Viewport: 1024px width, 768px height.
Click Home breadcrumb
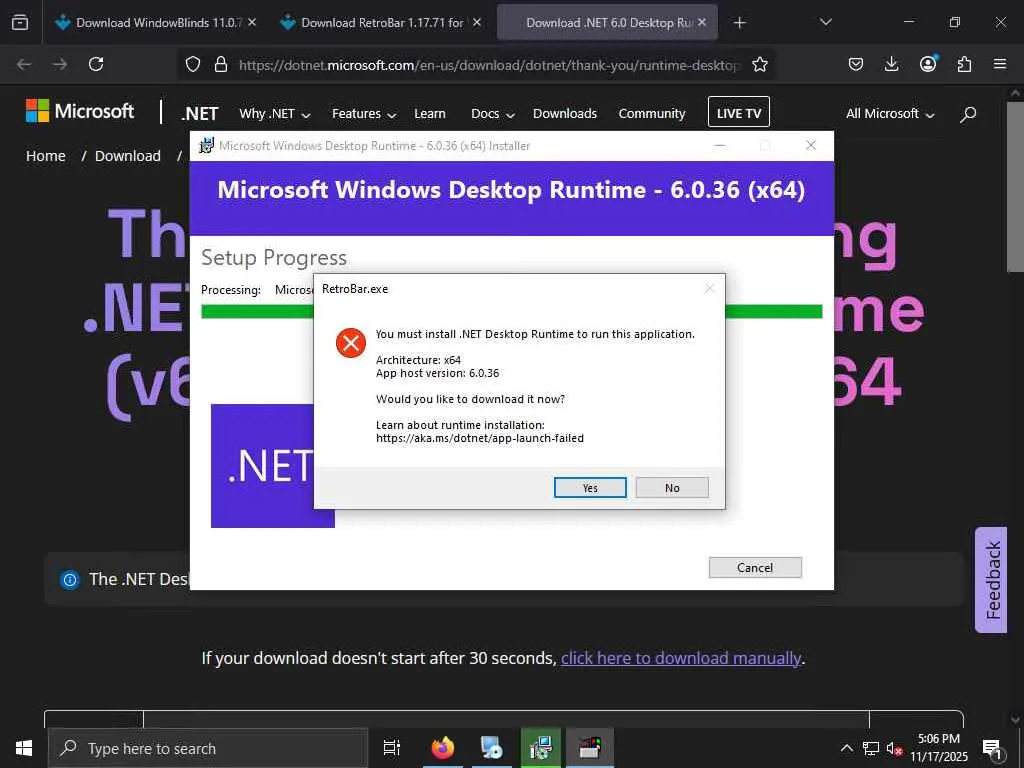pyautogui.click(x=46, y=156)
